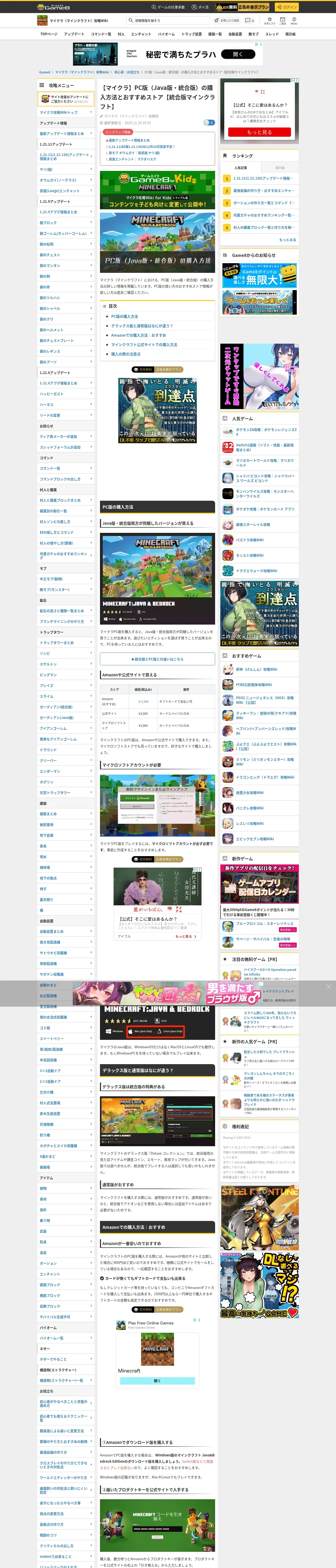336x1568 pixels.
Task: Open the comment count icon in header
Action: pyautogui.click(x=249, y=20)
